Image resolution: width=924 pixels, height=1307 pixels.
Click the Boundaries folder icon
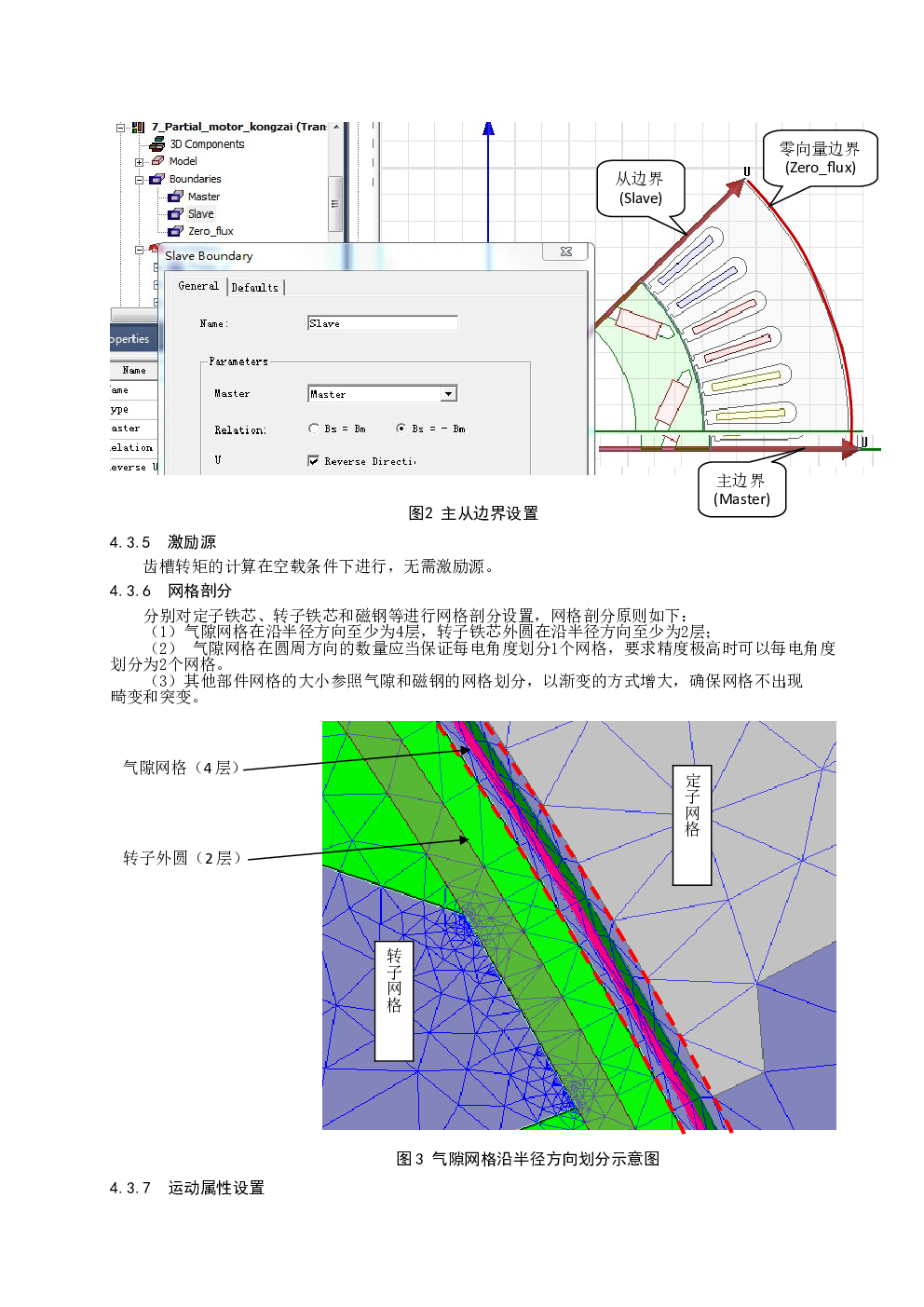pyautogui.click(x=157, y=179)
